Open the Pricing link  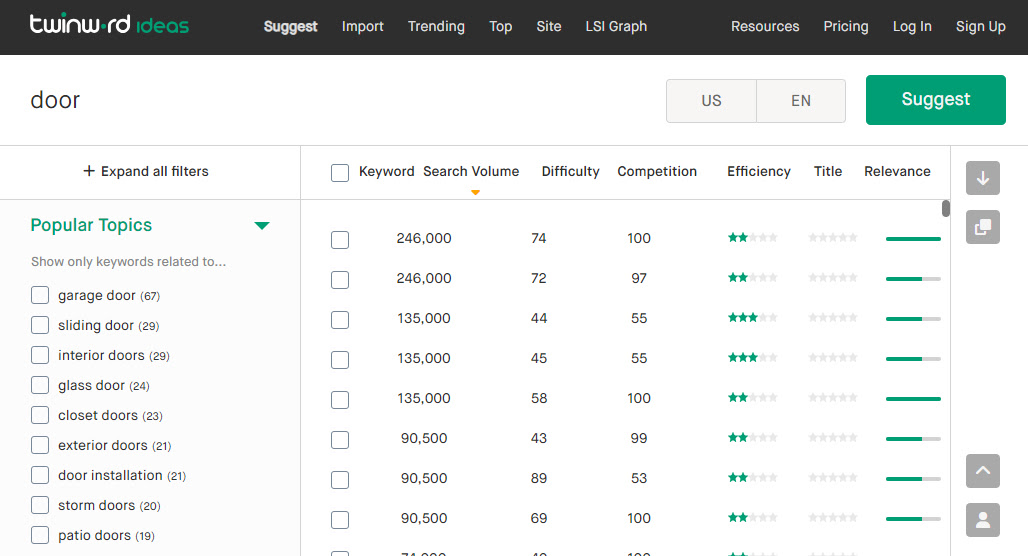tap(846, 26)
